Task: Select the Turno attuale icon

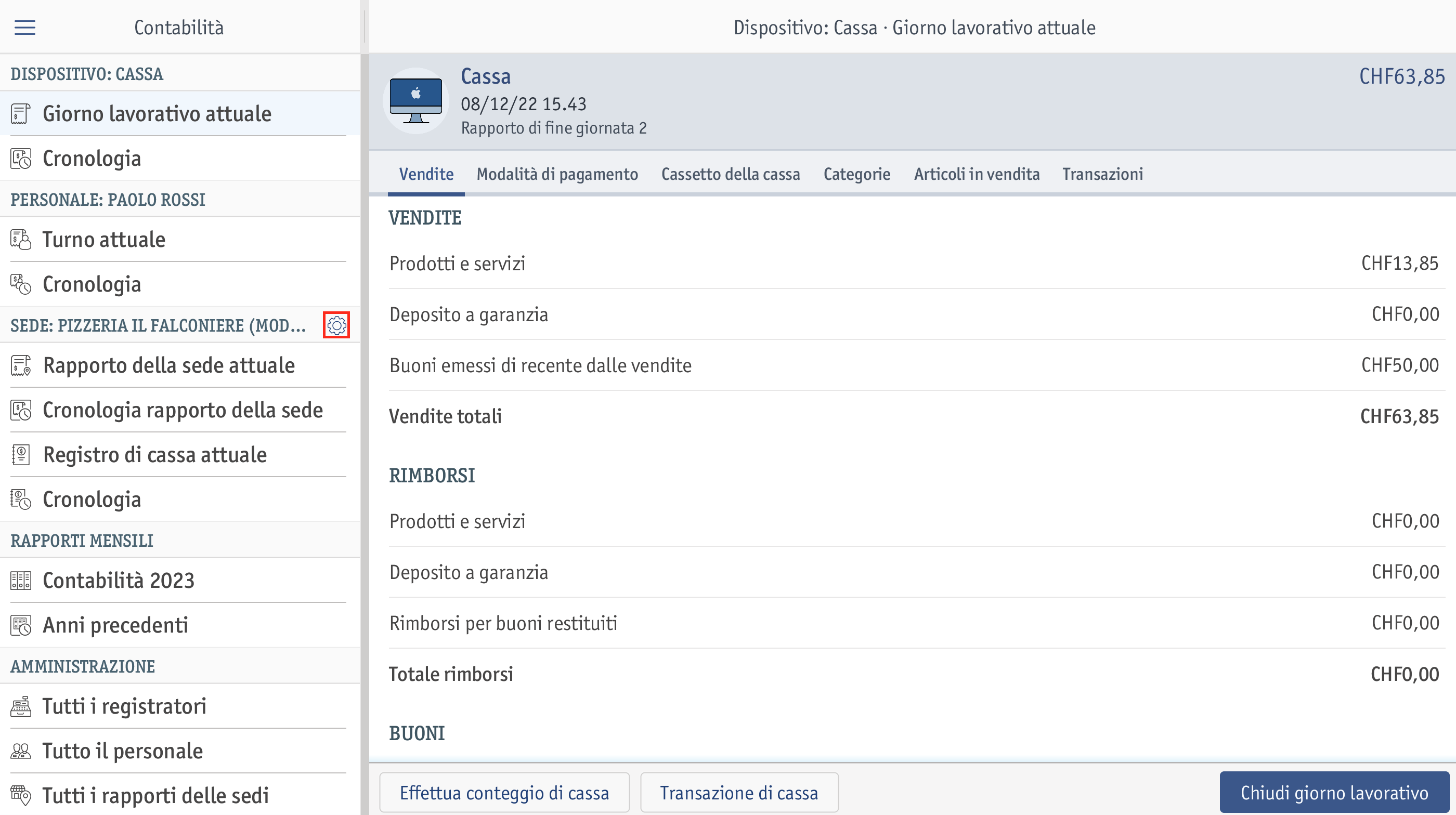Action: tap(21, 240)
